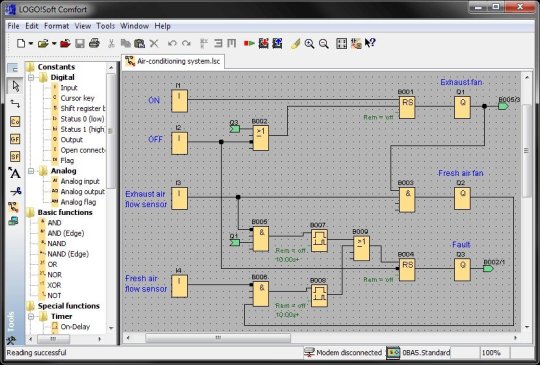This screenshot has width=540, height=365.
Task: Open the File menu
Action: pos(13,26)
